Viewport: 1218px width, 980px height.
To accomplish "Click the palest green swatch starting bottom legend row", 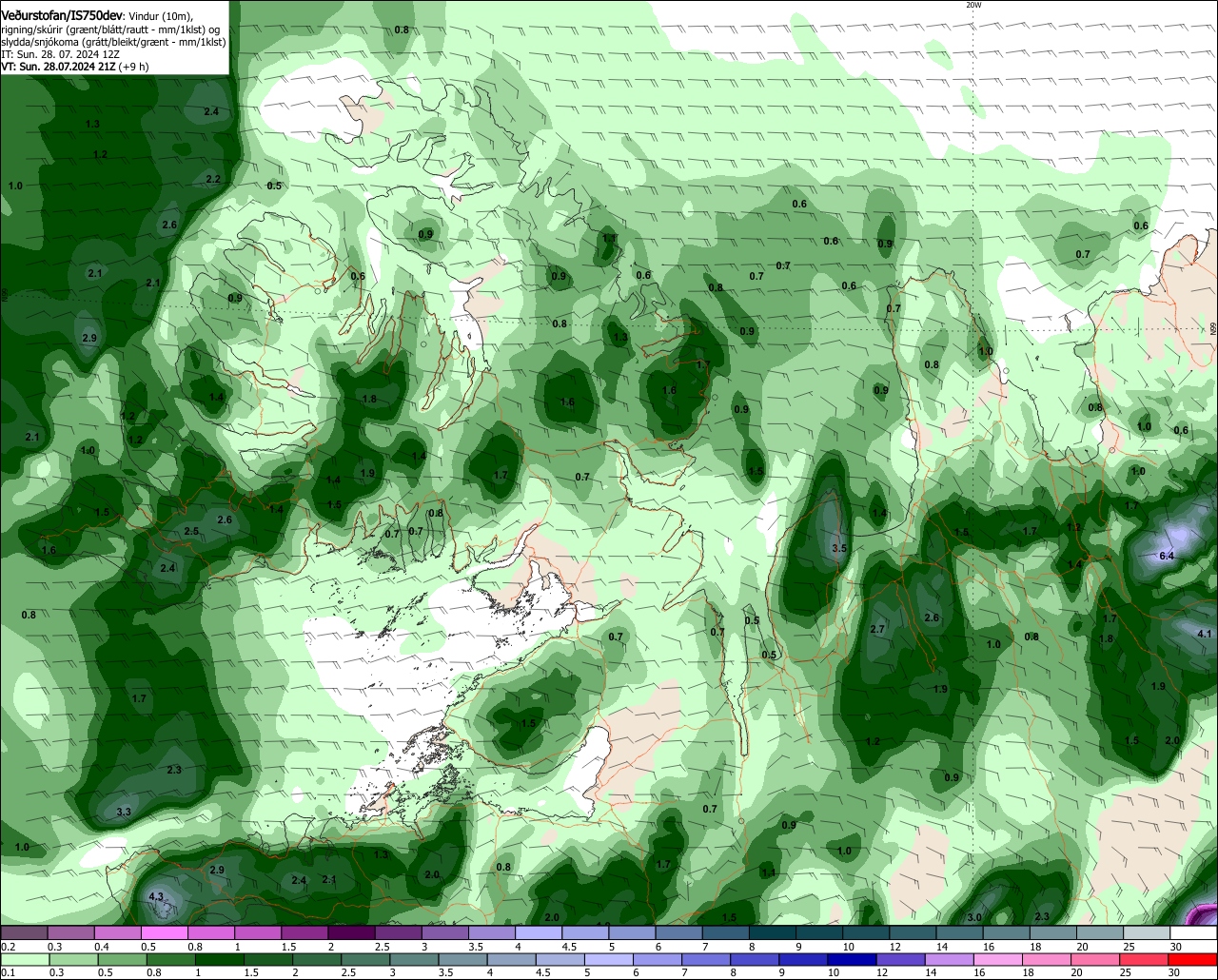I will tap(26, 961).
